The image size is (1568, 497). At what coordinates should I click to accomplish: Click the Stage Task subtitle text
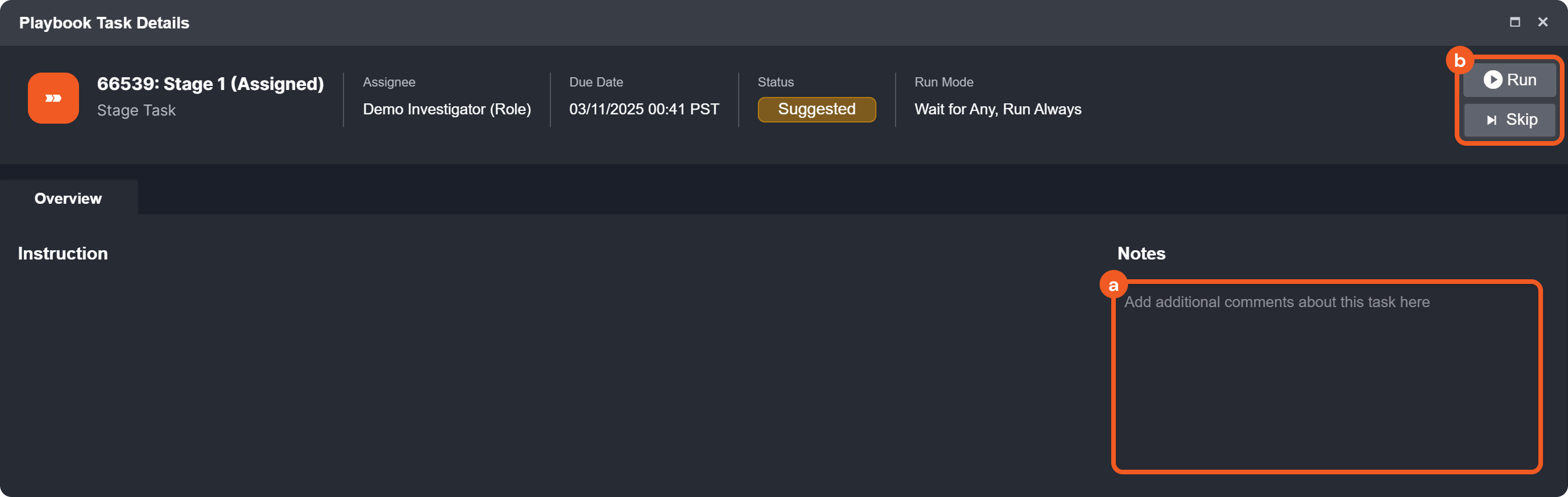pyautogui.click(x=137, y=110)
